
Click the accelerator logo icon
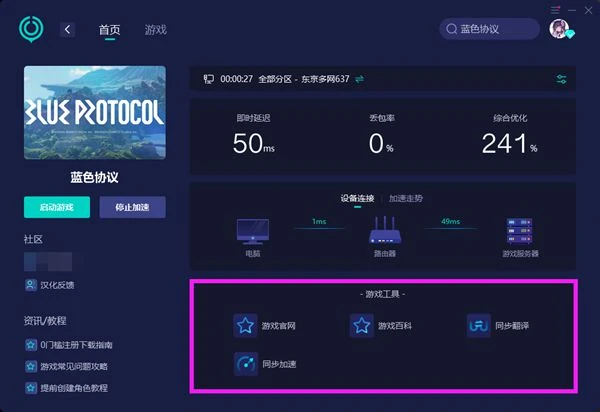[x=31, y=29]
